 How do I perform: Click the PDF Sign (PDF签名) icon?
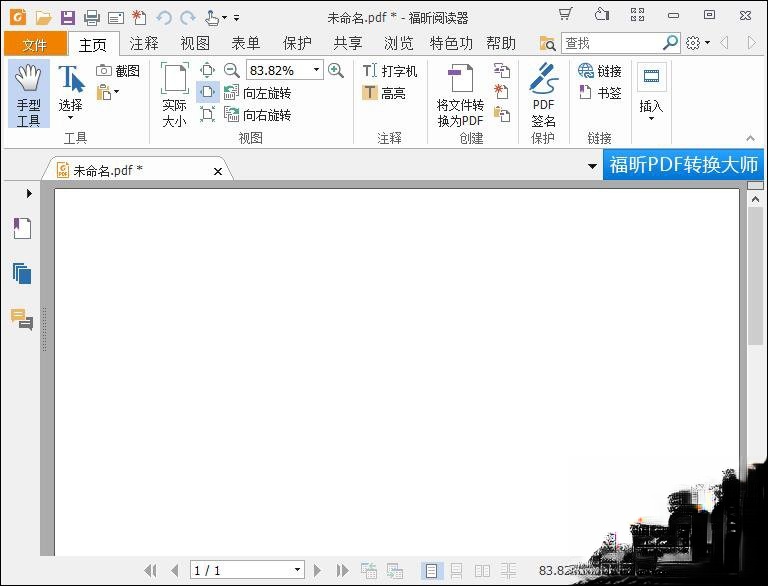point(543,94)
